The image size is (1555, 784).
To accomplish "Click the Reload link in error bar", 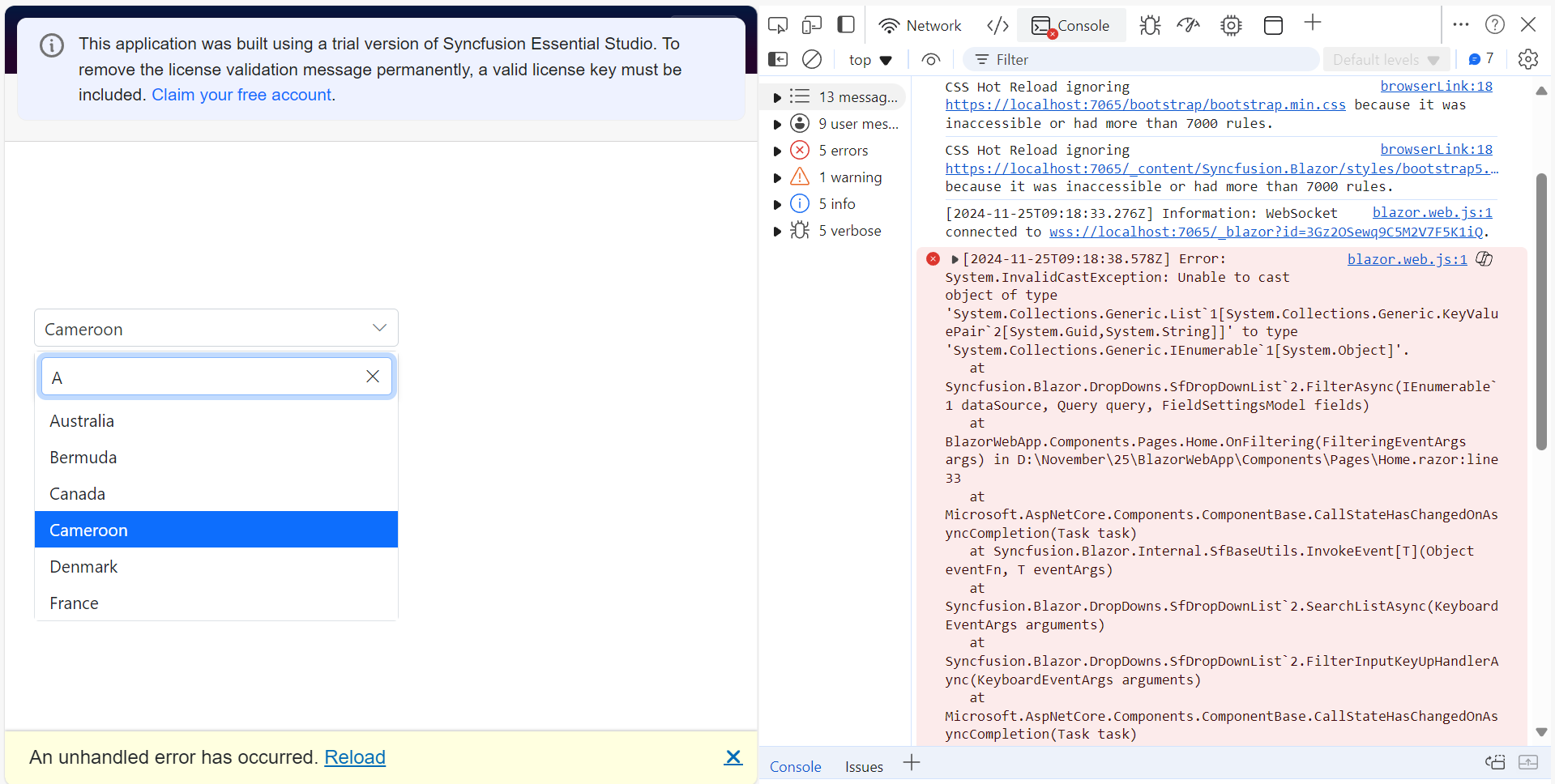I will [x=354, y=757].
